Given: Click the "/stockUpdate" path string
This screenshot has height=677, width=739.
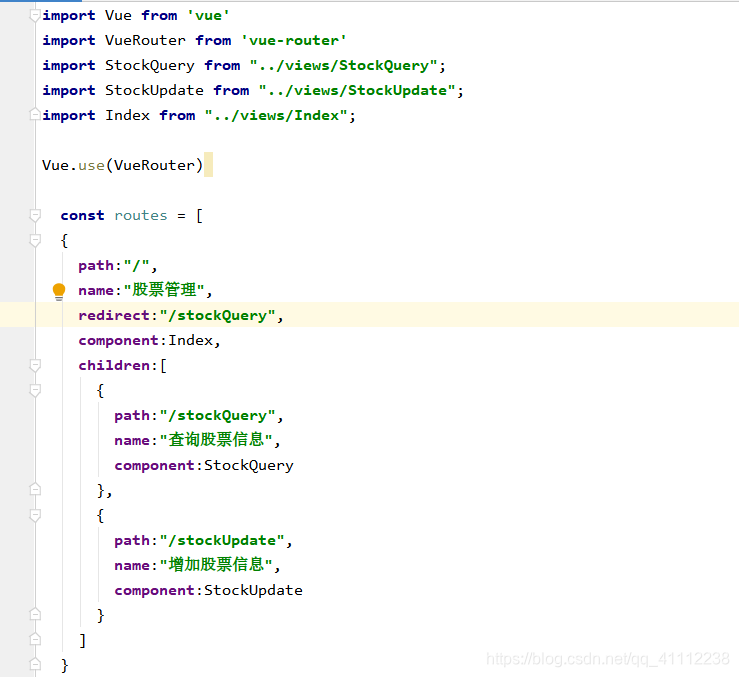Looking at the screenshot, I should 222,540.
